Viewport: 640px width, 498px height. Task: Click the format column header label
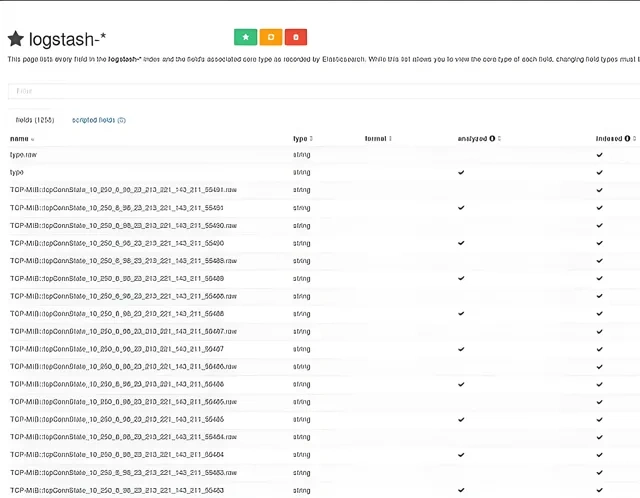(x=376, y=139)
